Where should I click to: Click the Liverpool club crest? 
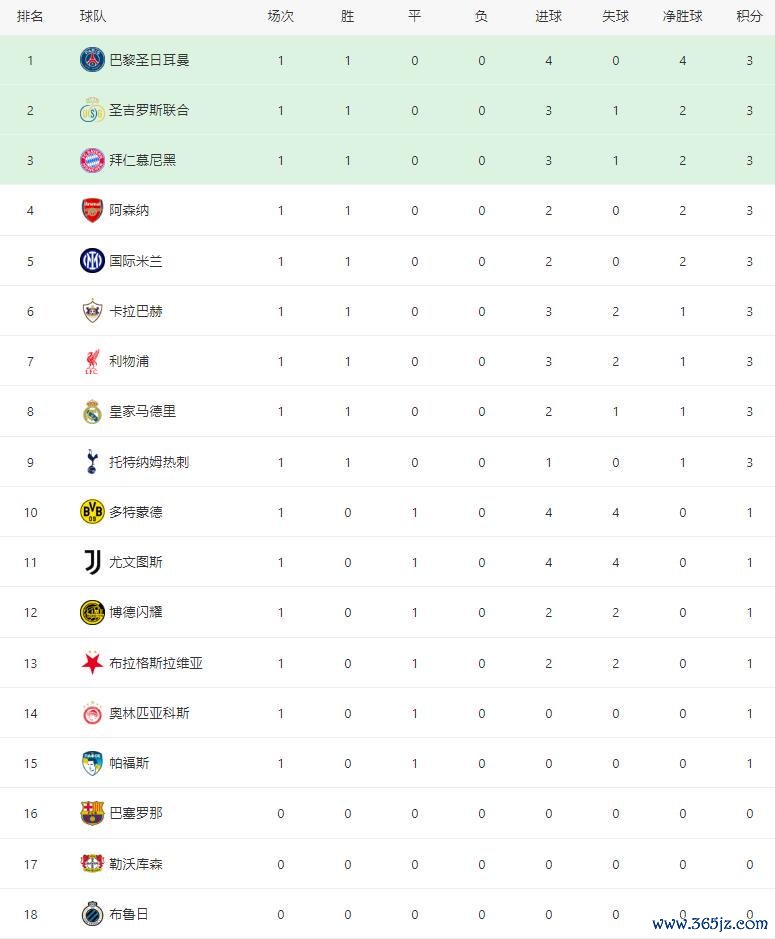(92, 361)
